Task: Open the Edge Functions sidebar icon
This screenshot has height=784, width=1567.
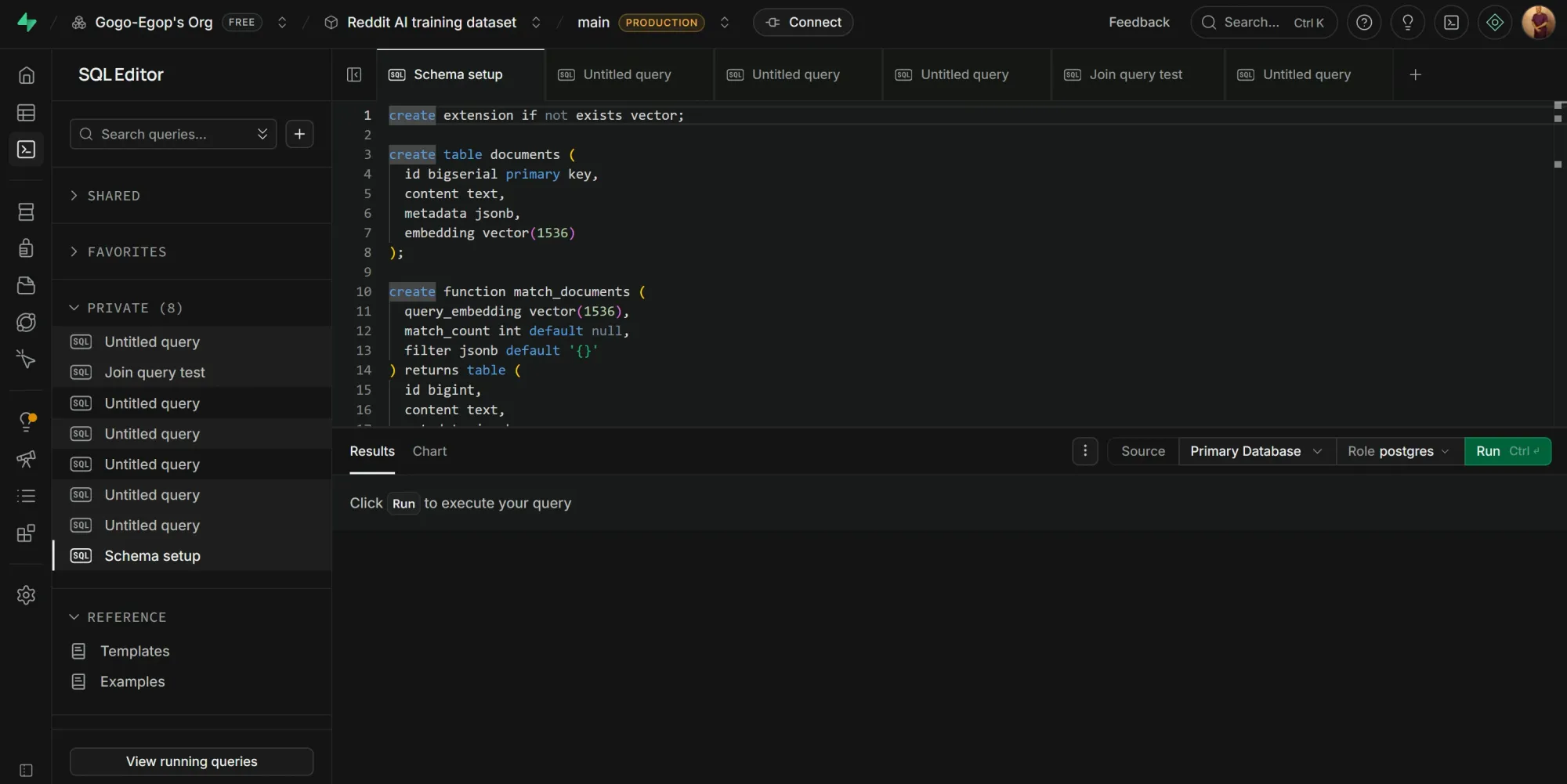Action: (x=26, y=322)
